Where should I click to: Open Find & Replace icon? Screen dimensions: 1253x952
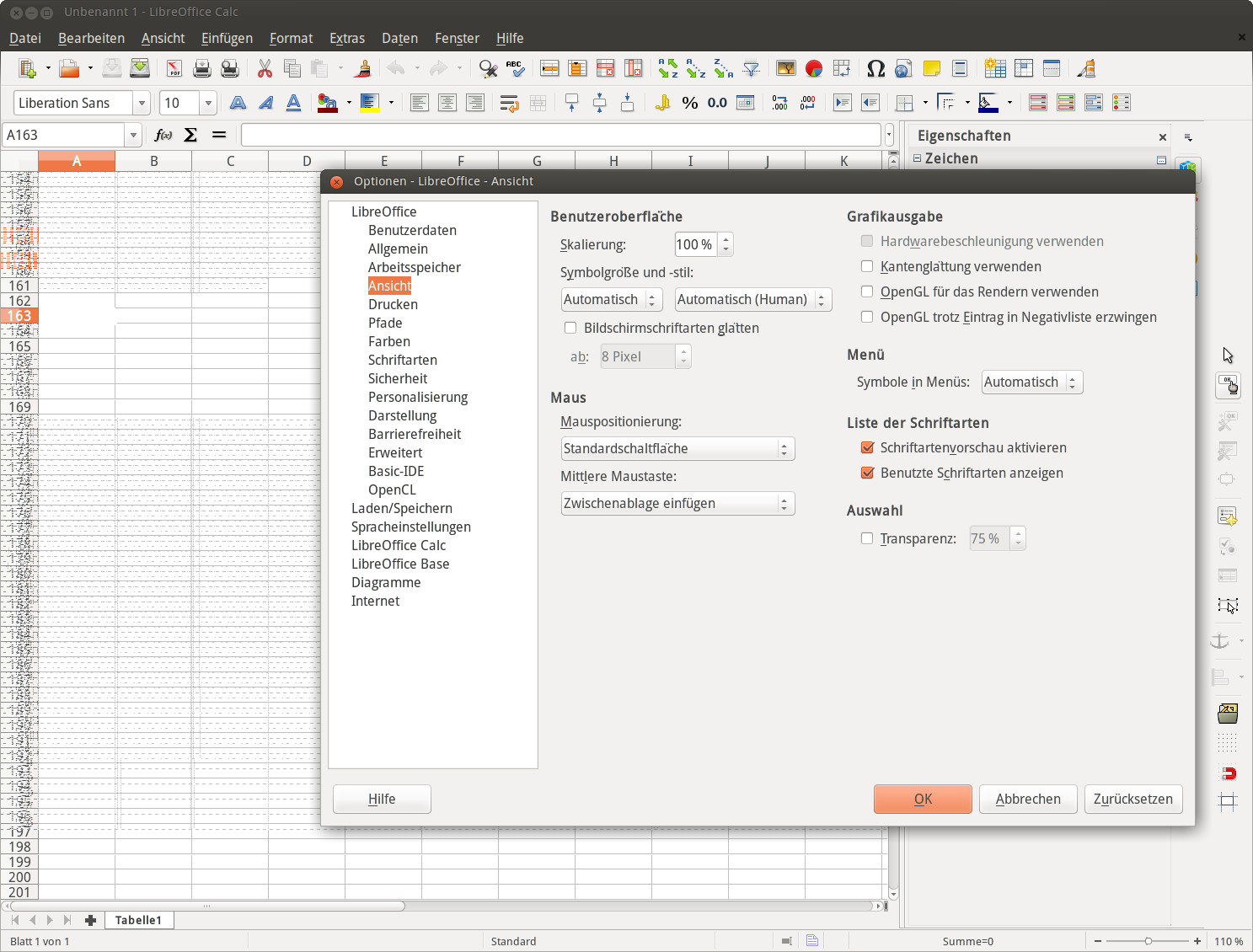tap(488, 69)
